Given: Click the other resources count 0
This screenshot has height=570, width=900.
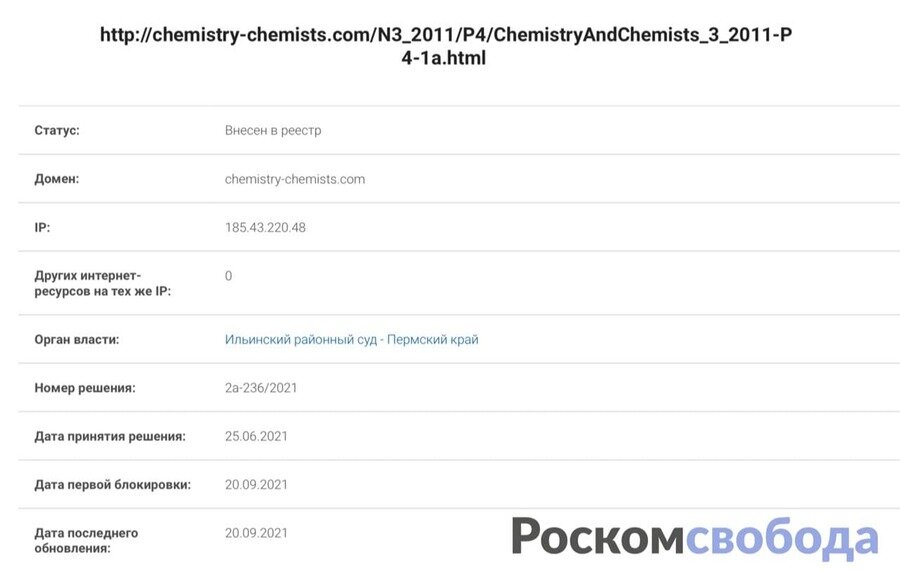Looking at the screenshot, I should (228, 276).
